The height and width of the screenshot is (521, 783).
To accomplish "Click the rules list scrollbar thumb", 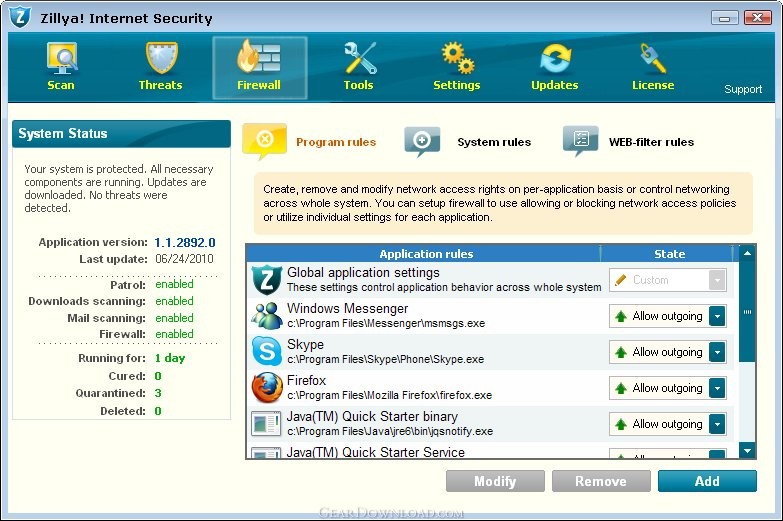I will [747, 312].
